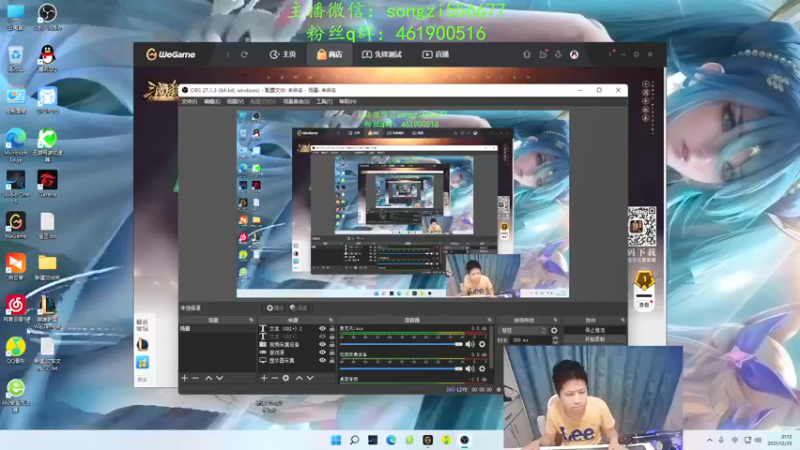
Task: Adjust transition duration stepper arrows
Action: [555, 340]
